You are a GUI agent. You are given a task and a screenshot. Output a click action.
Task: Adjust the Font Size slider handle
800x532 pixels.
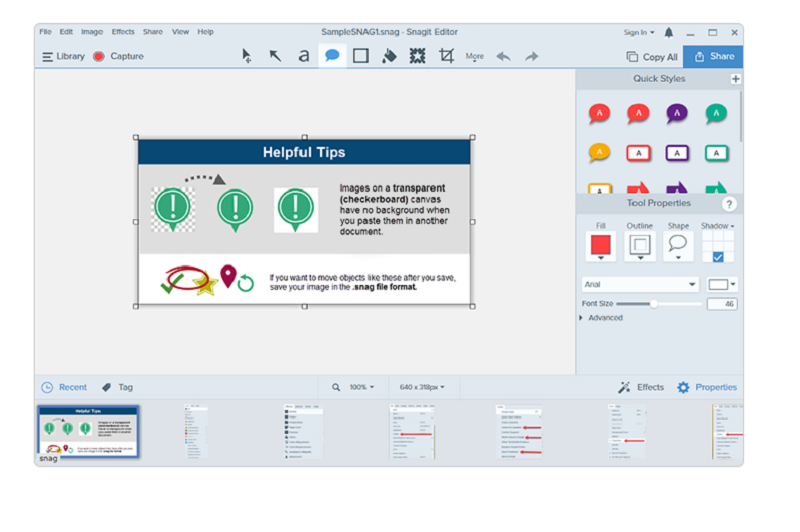653,304
